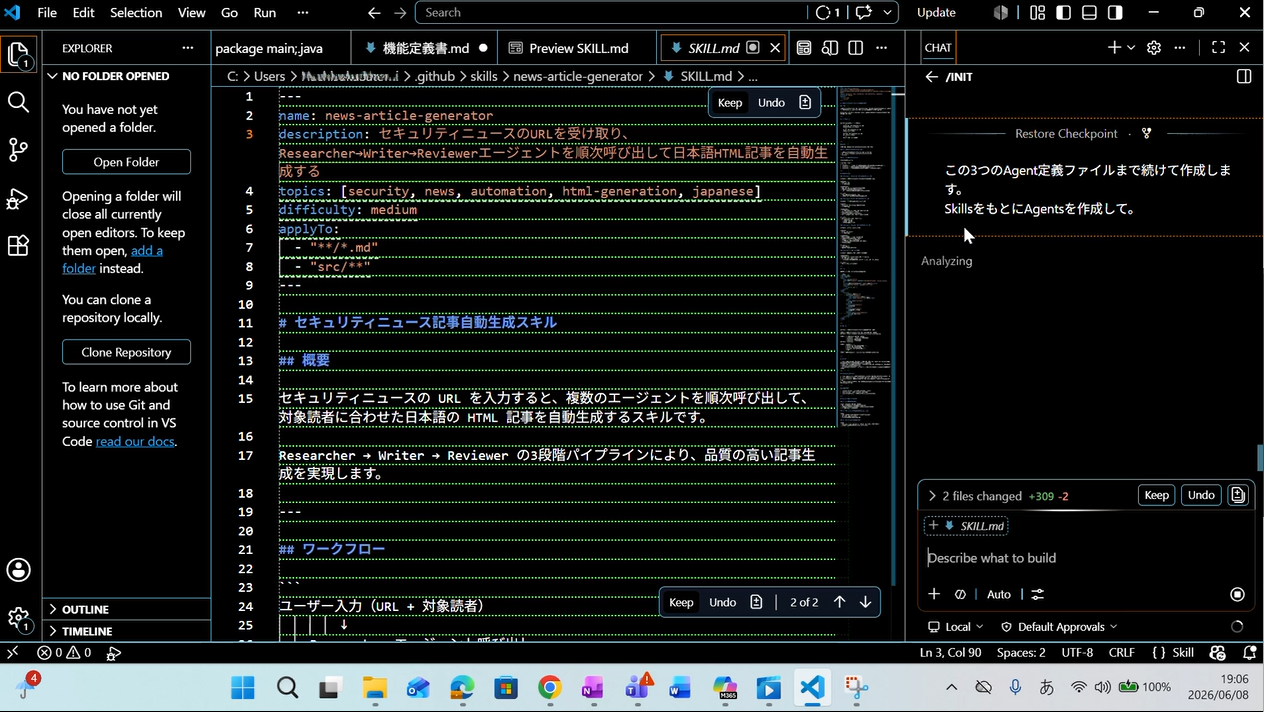Maximize the chat panel
The image size is (1264, 712).
tap(1218, 47)
